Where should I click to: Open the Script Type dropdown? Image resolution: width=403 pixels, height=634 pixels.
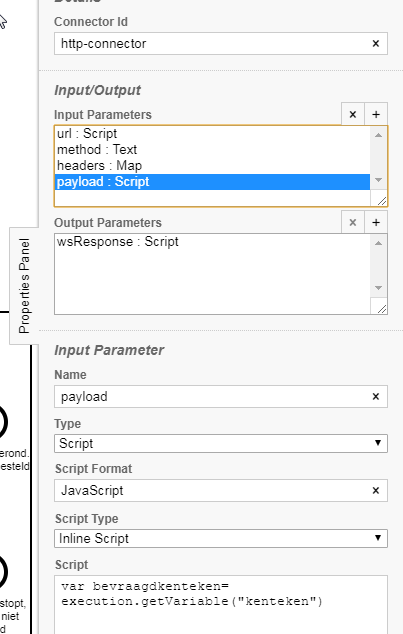tap(221, 538)
